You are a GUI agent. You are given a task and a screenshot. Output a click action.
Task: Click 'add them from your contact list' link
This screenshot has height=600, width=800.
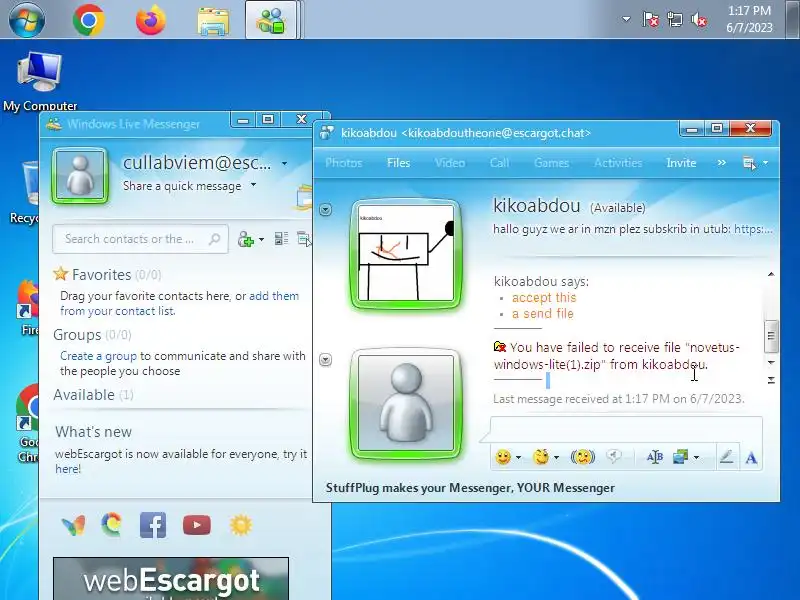click(180, 304)
